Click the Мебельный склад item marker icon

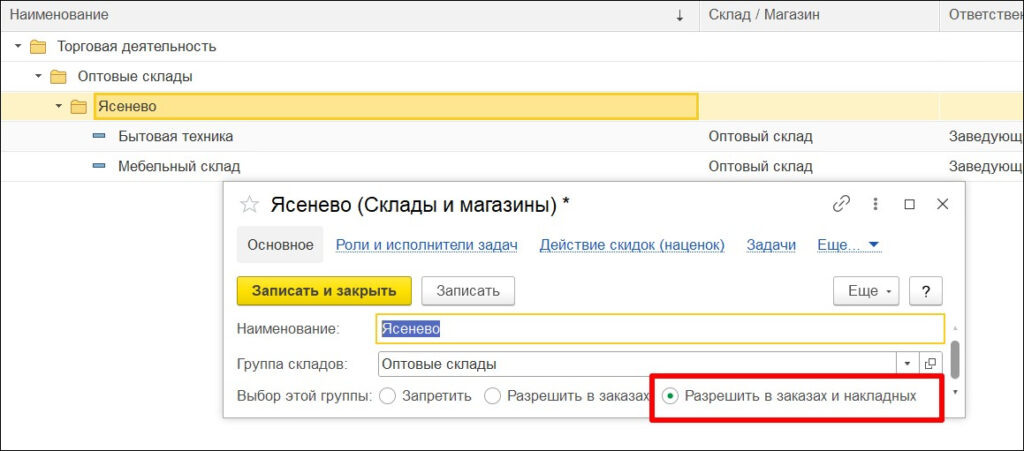click(99, 166)
